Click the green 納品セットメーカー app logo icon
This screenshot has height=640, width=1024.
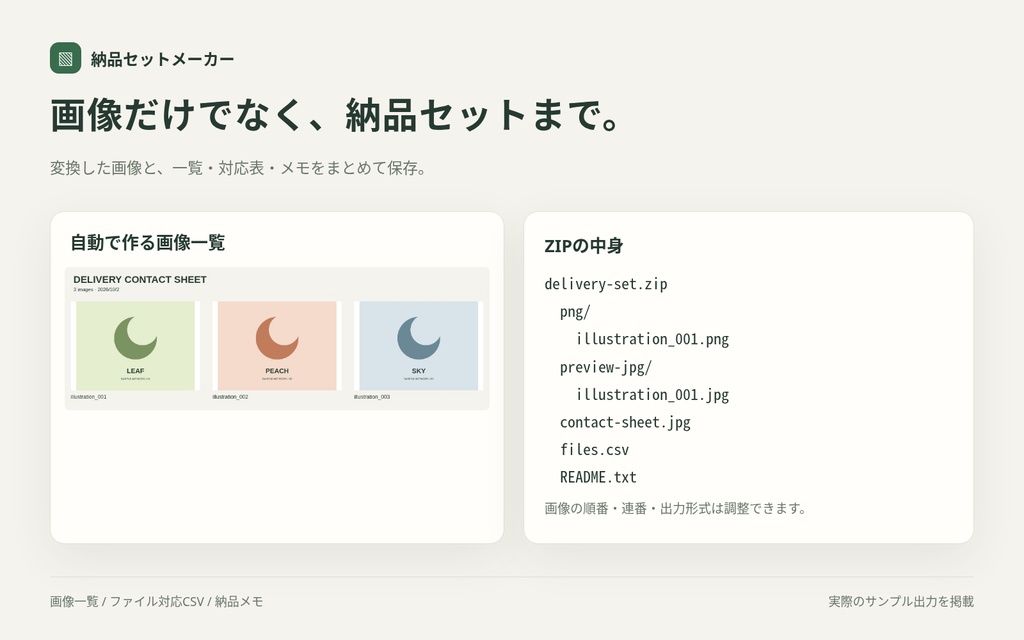(x=65, y=58)
